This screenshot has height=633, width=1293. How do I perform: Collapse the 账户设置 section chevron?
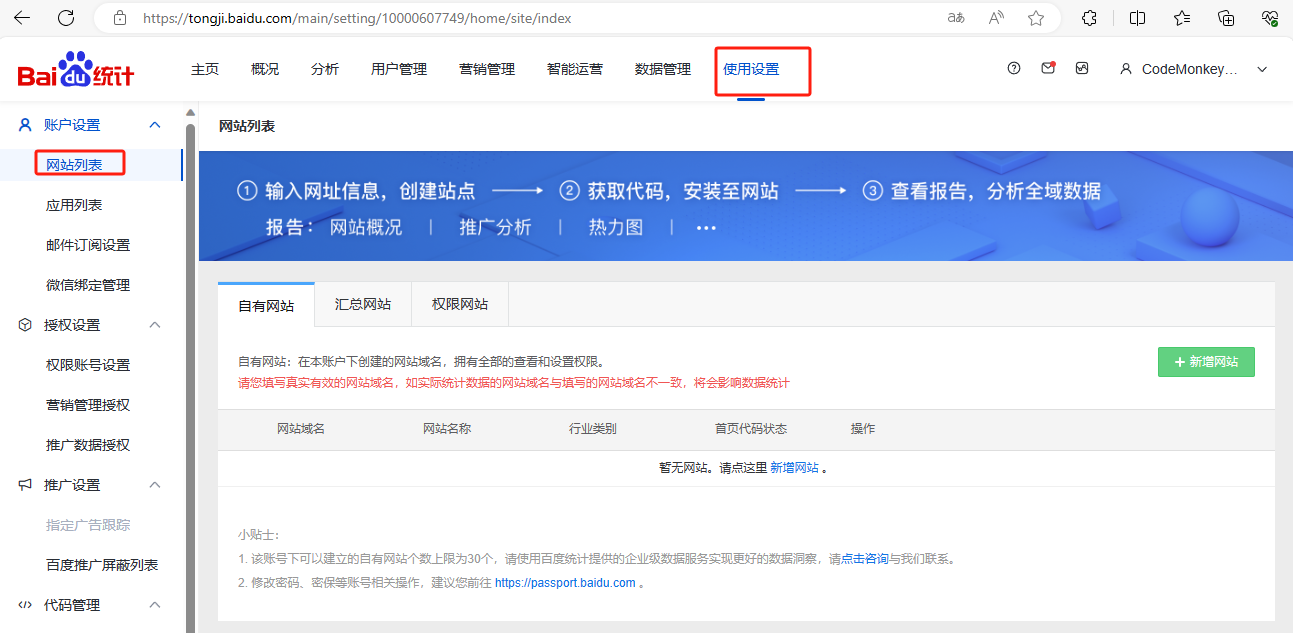pos(155,125)
